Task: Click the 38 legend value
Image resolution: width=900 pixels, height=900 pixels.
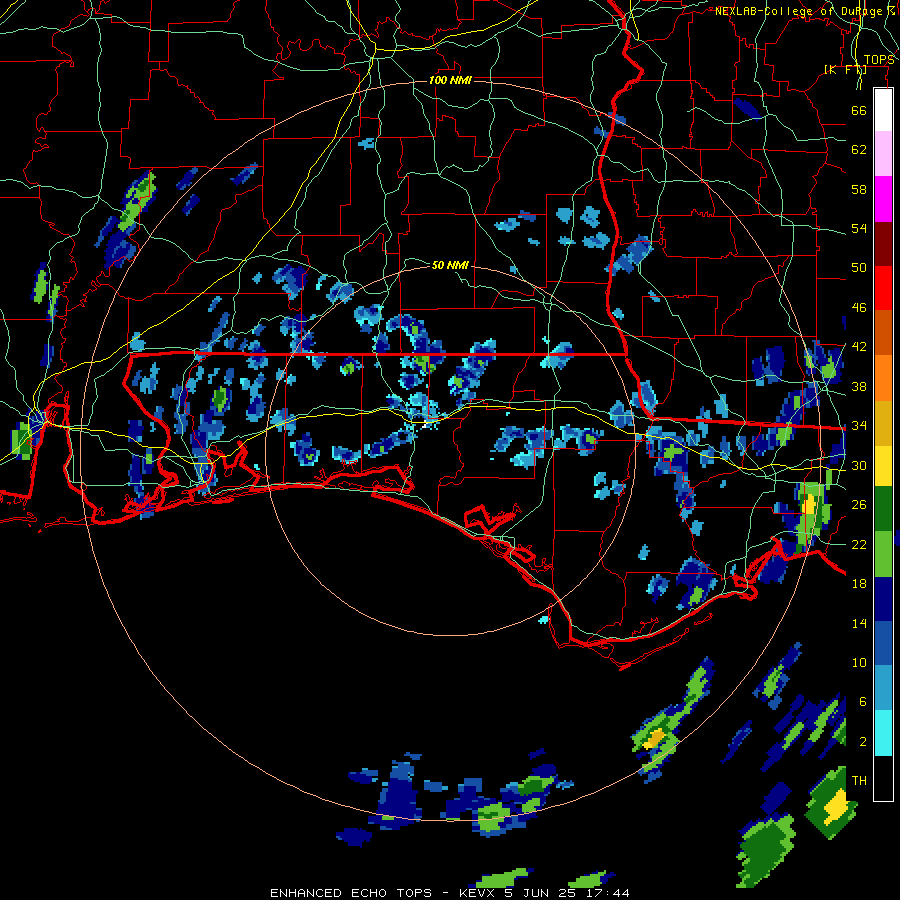Action: point(859,386)
